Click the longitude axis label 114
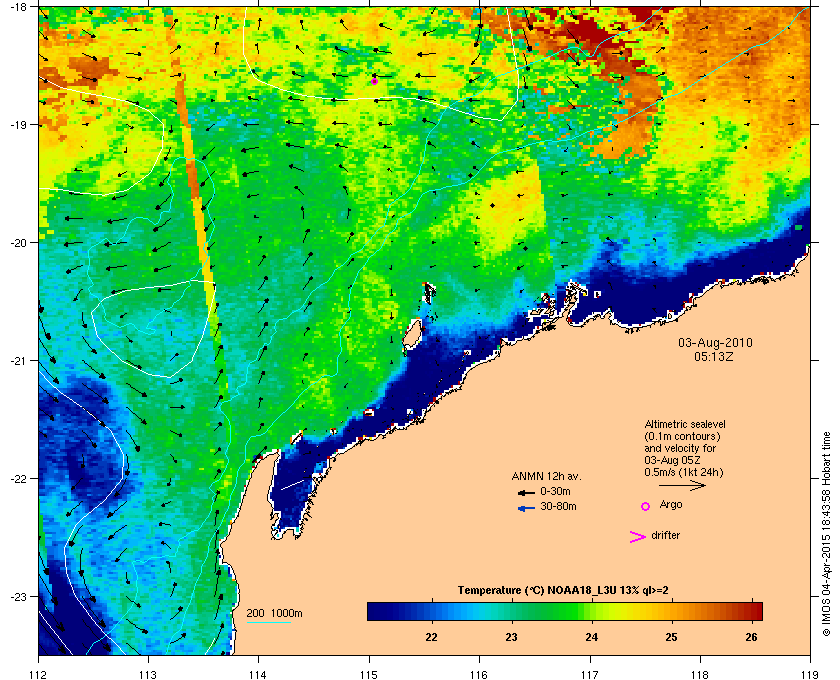 pyautogui.click(x=258, y=675)
